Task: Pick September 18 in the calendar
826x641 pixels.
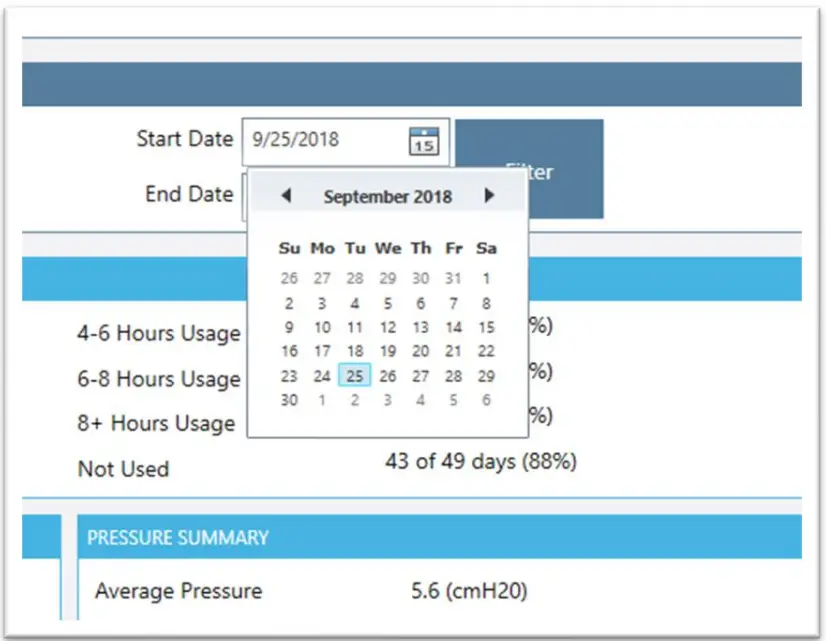Action: [x=355, y=351]
